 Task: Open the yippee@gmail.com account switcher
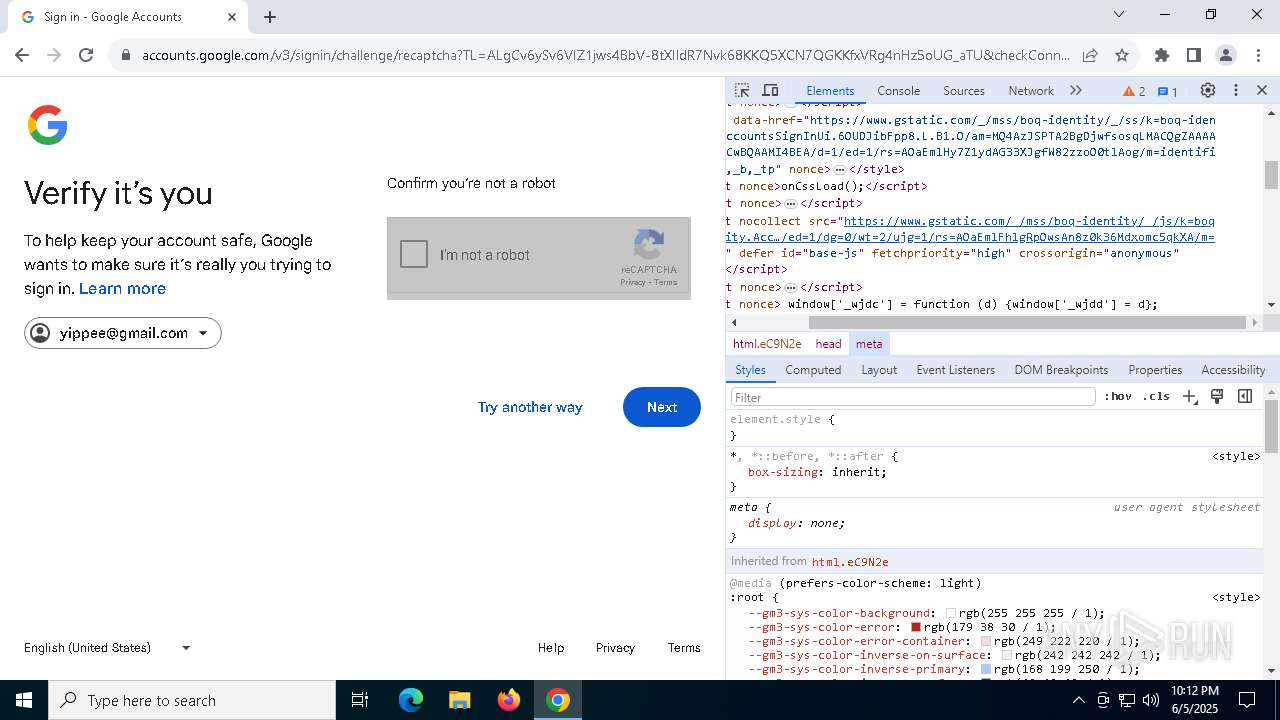(122, 333)
